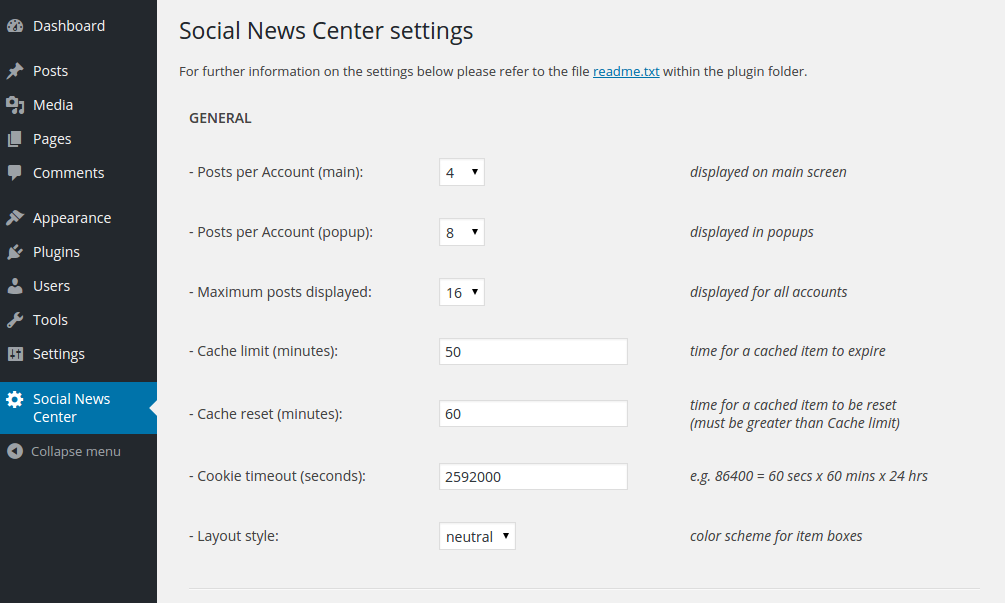Click the Users person icon
The height and width of the screenshot is (603, 1005).
tap(15, 286)
